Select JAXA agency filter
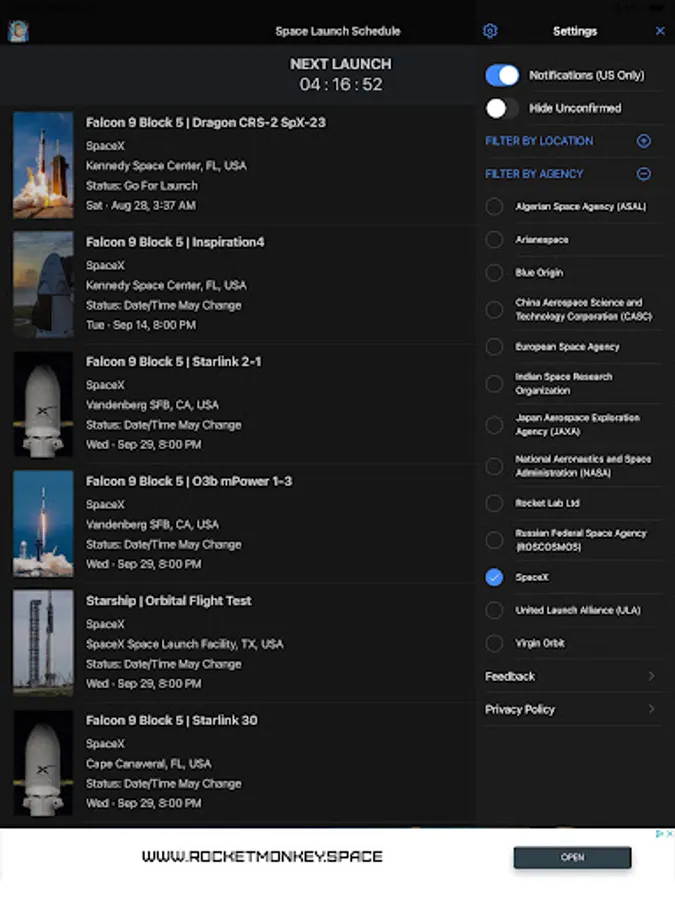Image resolution: width=675 pixels, height=900 pixels. (x=494, y=425)
